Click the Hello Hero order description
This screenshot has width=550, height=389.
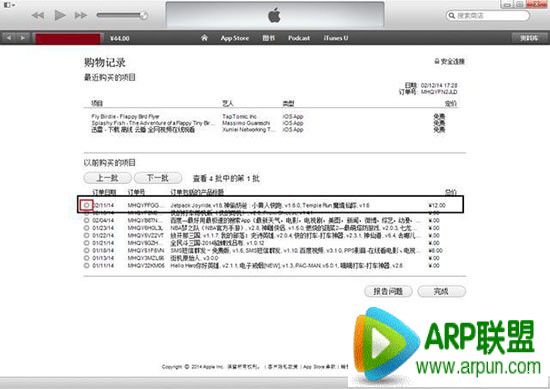tap(287, 266)
